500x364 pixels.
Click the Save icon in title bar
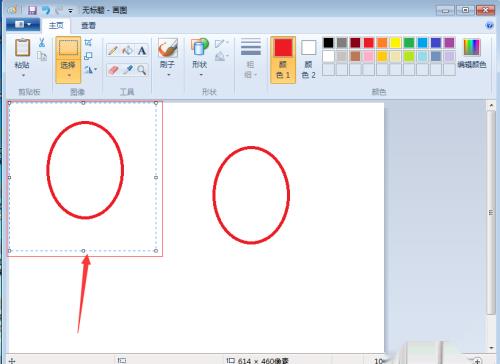pos(32,10)
